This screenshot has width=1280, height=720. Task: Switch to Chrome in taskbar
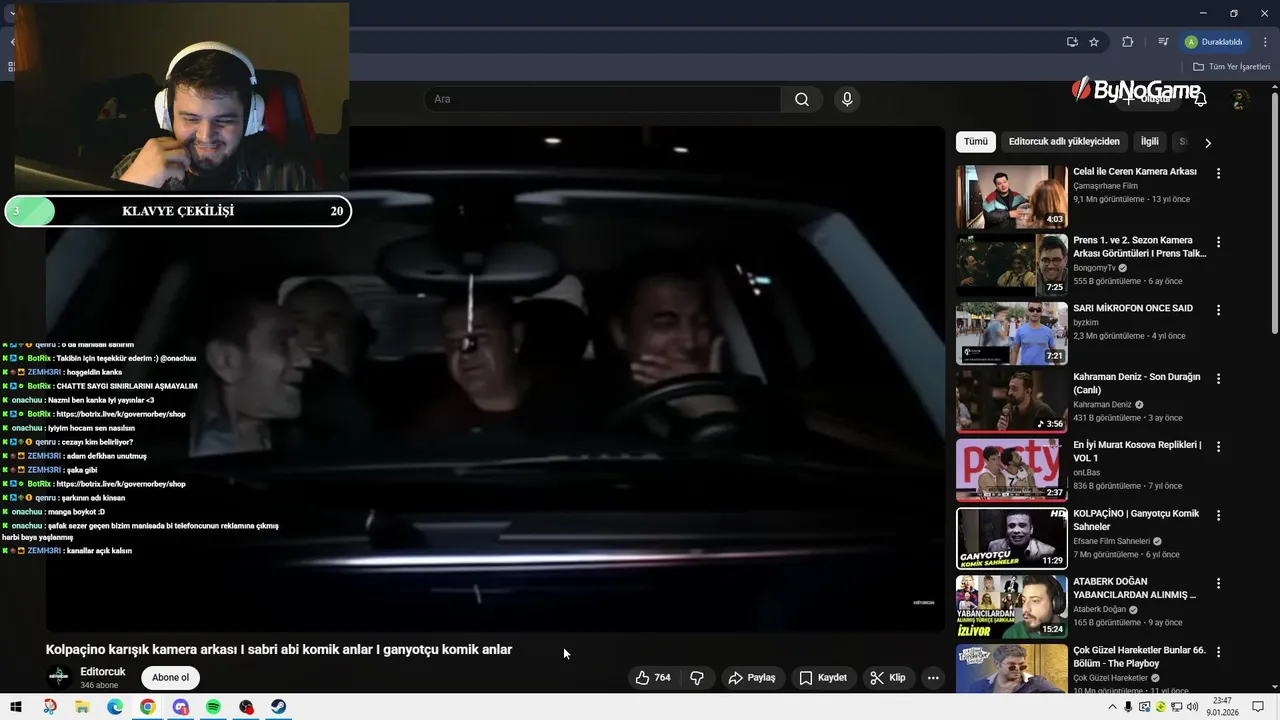(148, 707)
